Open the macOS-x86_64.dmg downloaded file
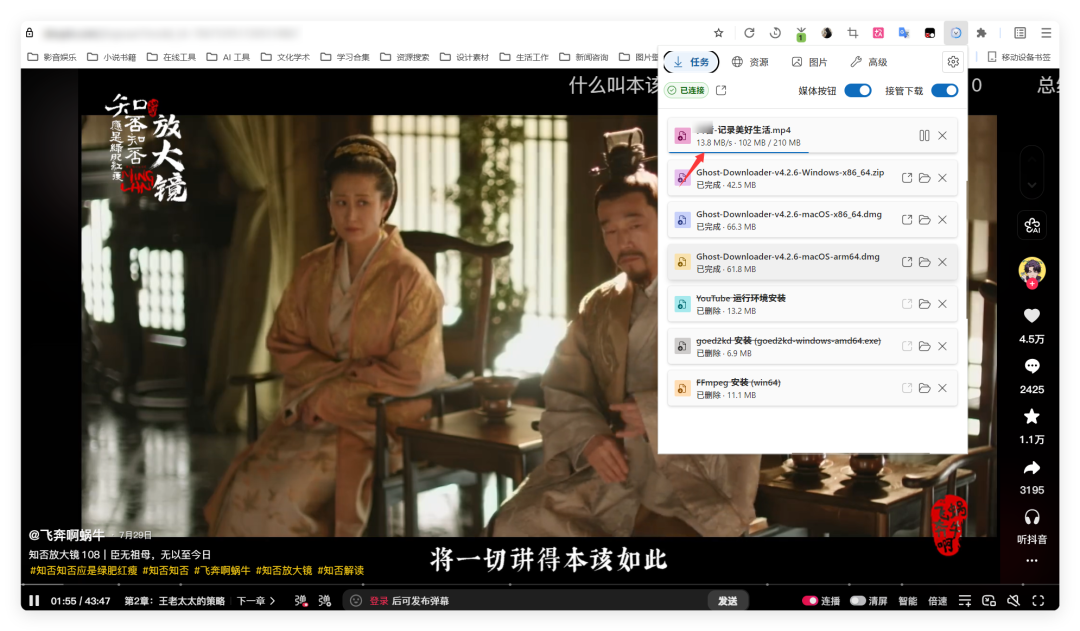The width and height of the screenshot is (1080, 631). [906, 220]
